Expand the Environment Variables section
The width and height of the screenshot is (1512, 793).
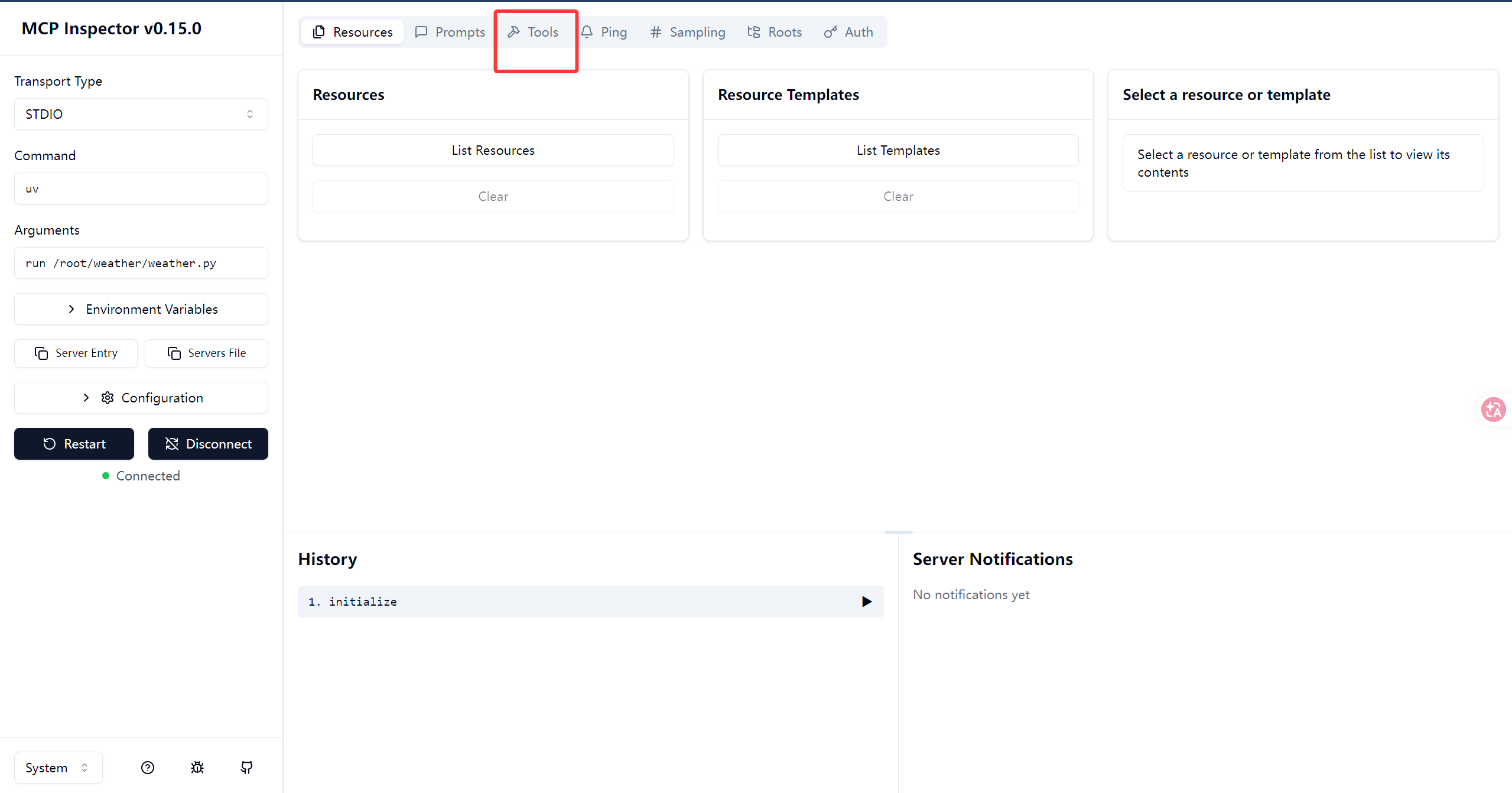[x=141, y=309]
